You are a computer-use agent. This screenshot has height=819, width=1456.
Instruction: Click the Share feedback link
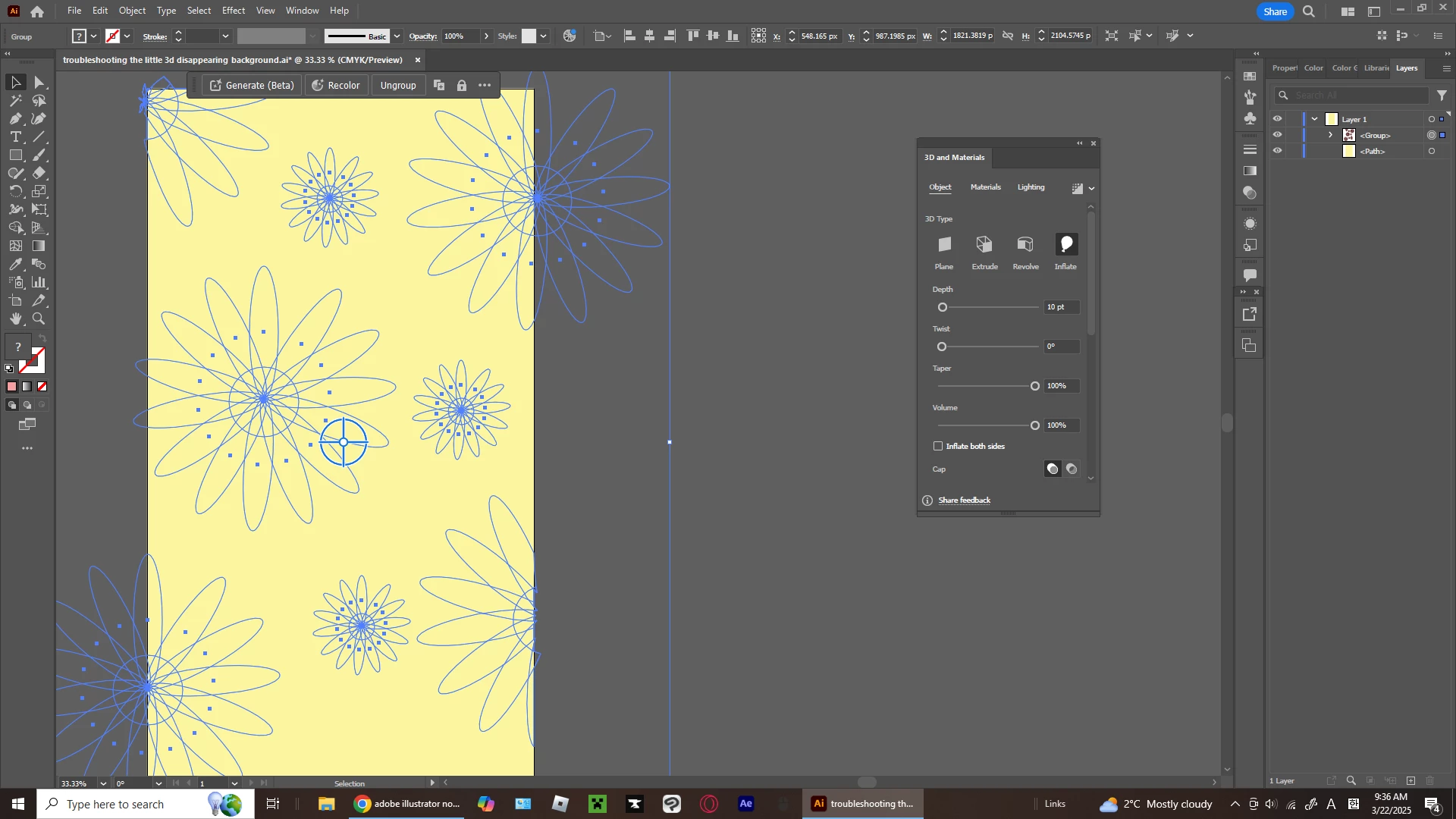pyautogui.click(x=964, y=500)
